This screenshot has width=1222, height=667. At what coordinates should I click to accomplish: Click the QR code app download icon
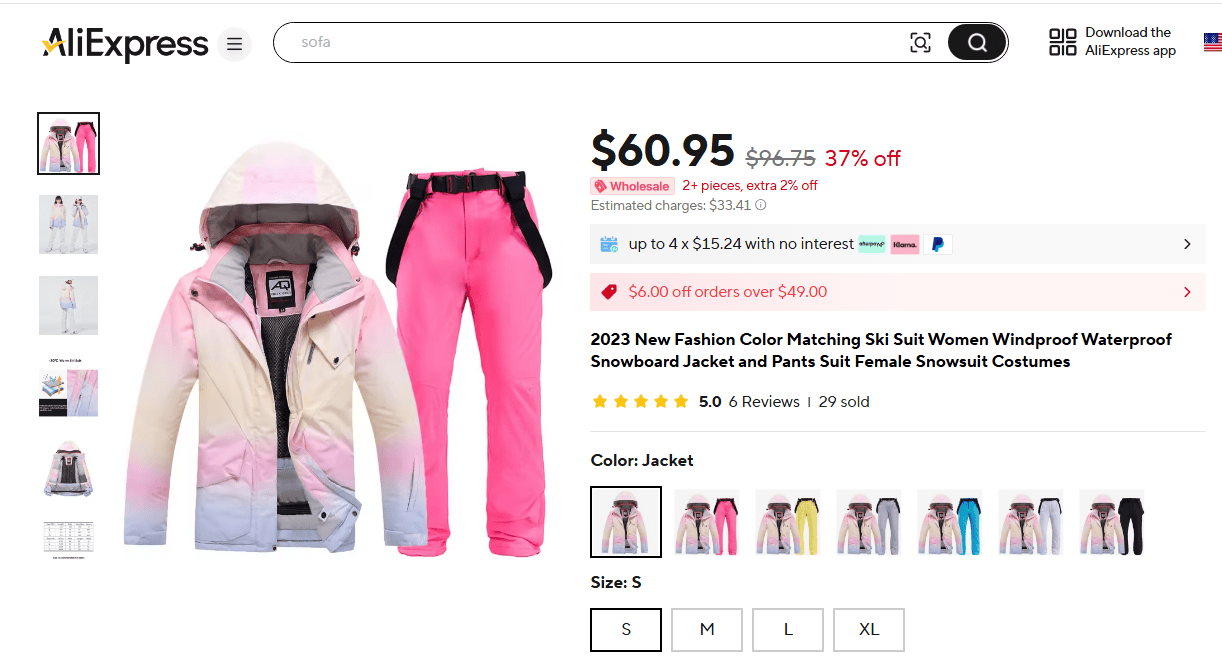[x=1062, y=42]
